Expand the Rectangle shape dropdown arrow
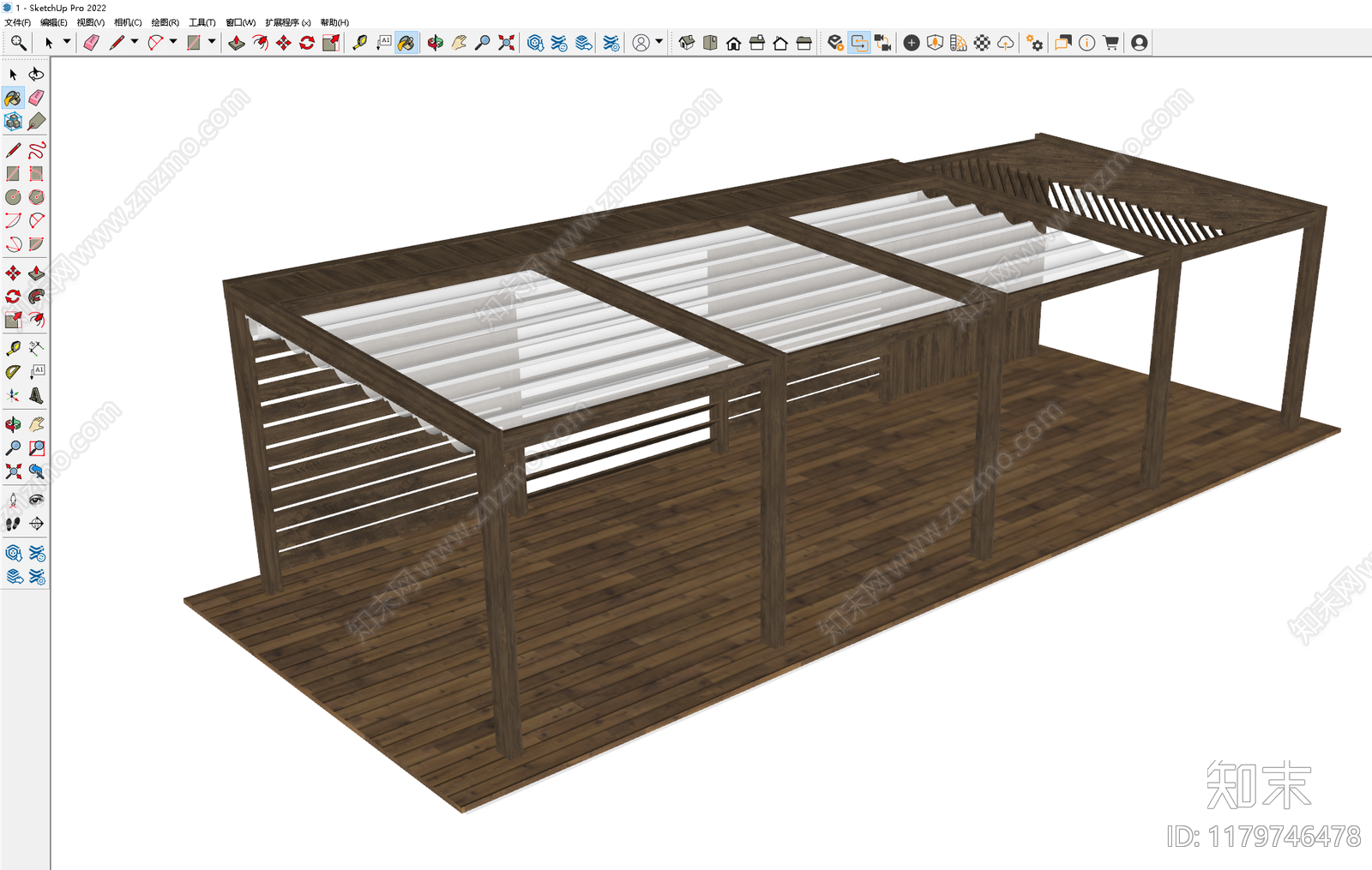1372x870 pixels. [211, 42]
